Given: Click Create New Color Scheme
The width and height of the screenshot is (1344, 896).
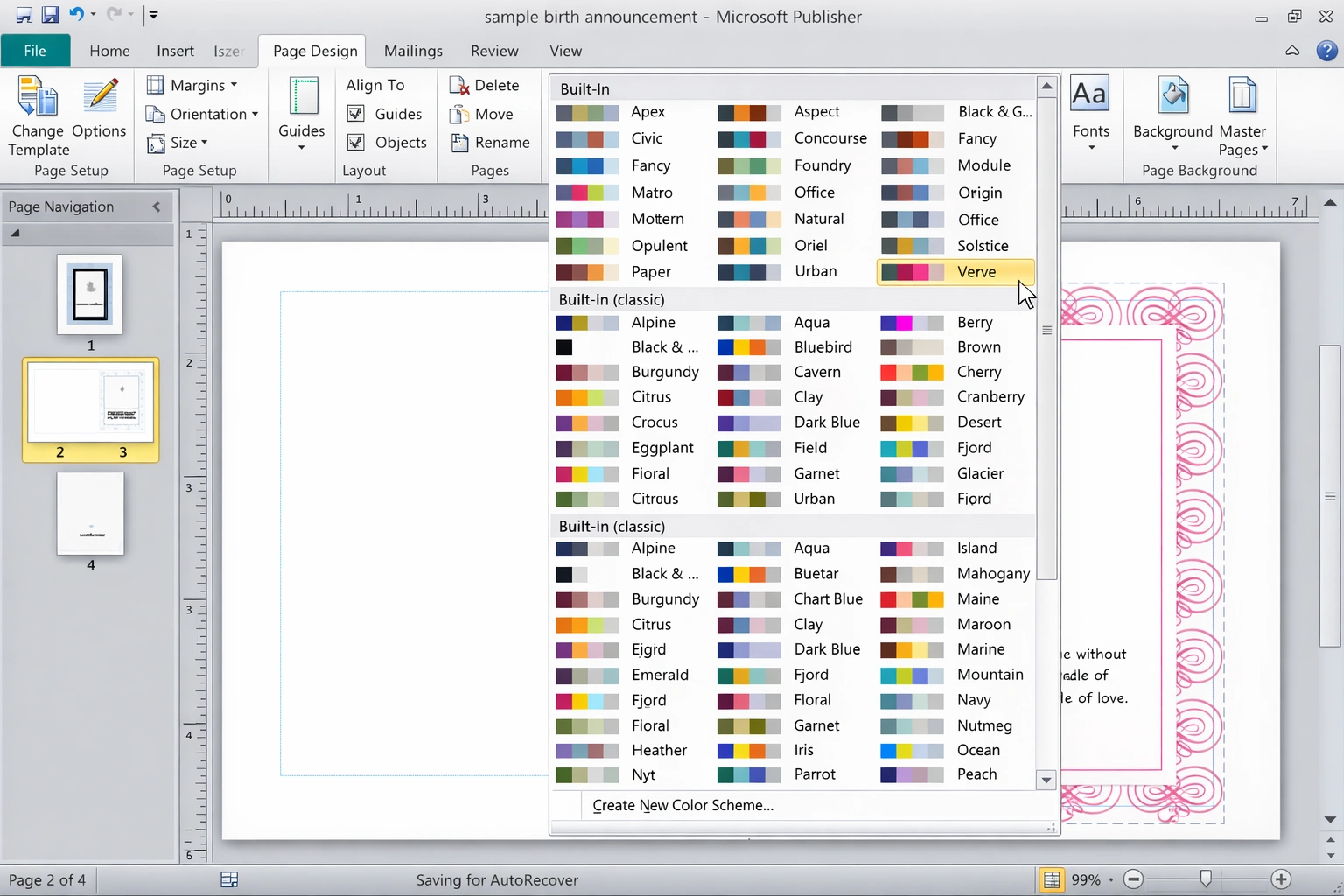Looking at the screenshot, I should point(682,805).
